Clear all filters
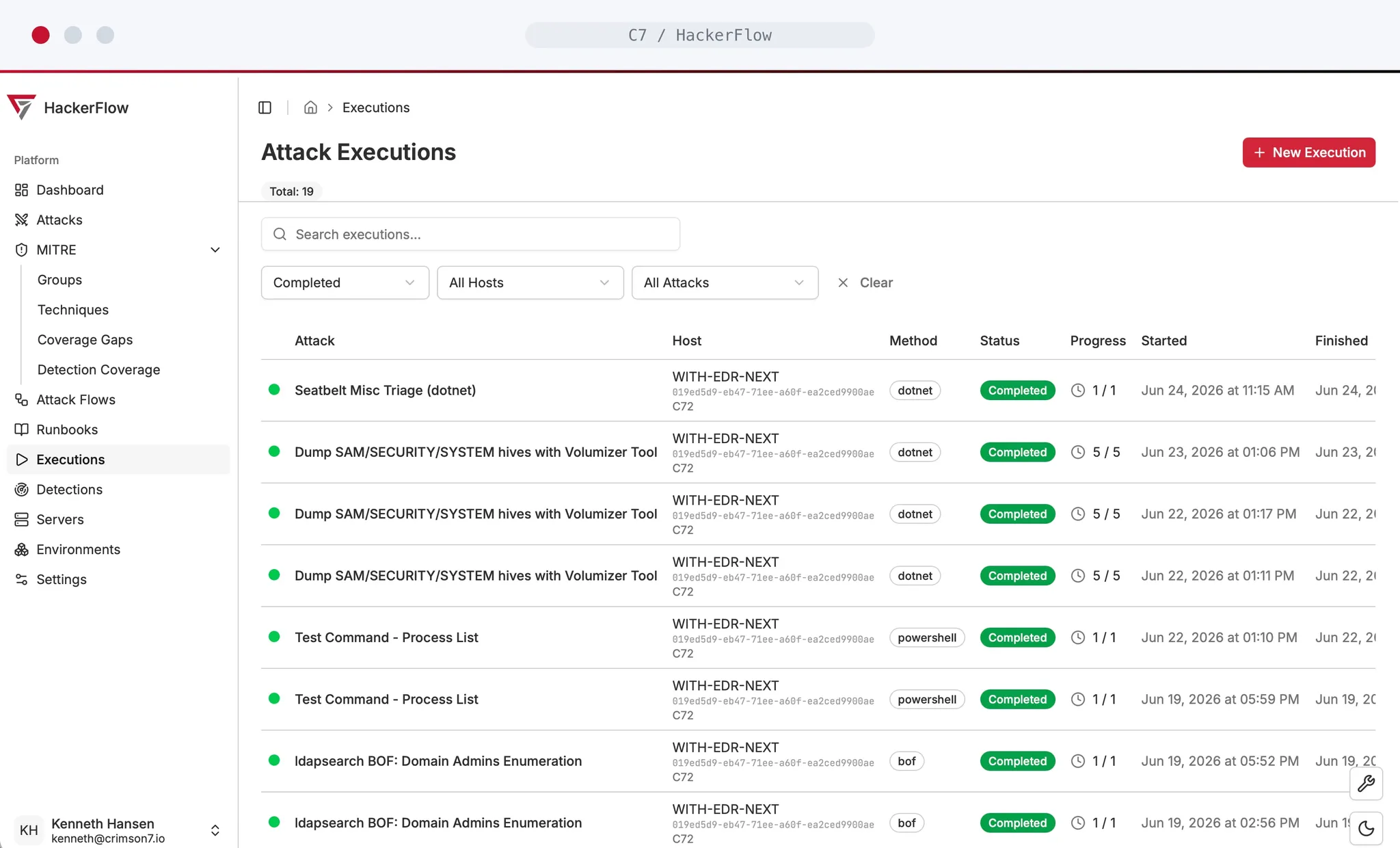1400x848 pixels. pyautogui.click(x=865, y=282)
